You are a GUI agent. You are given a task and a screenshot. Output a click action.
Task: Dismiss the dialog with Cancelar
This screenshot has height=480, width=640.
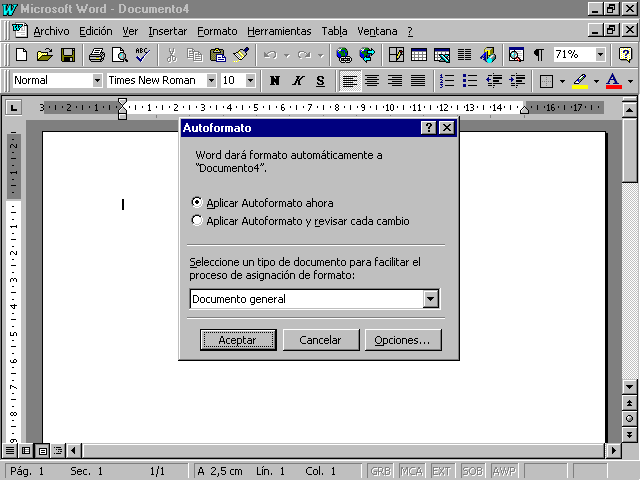(321, 340)
